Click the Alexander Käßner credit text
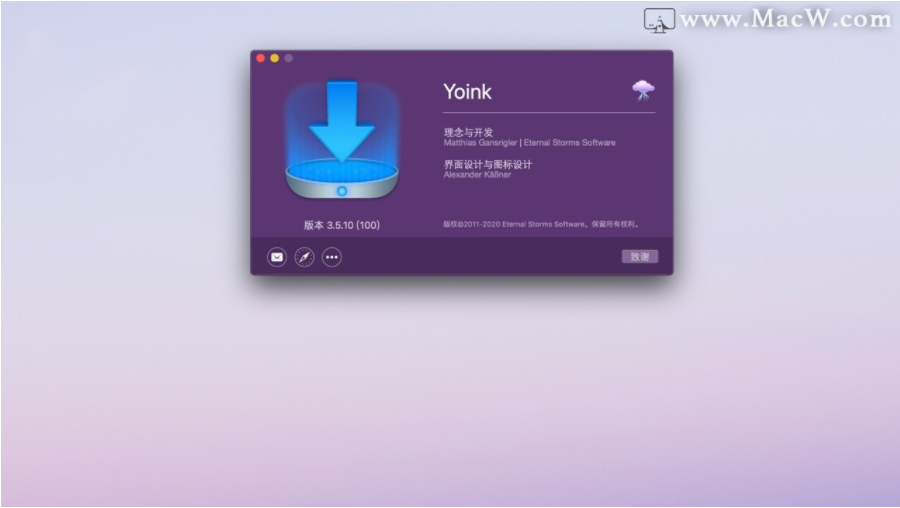The image size is (900, 508). (x=477, y=174)
